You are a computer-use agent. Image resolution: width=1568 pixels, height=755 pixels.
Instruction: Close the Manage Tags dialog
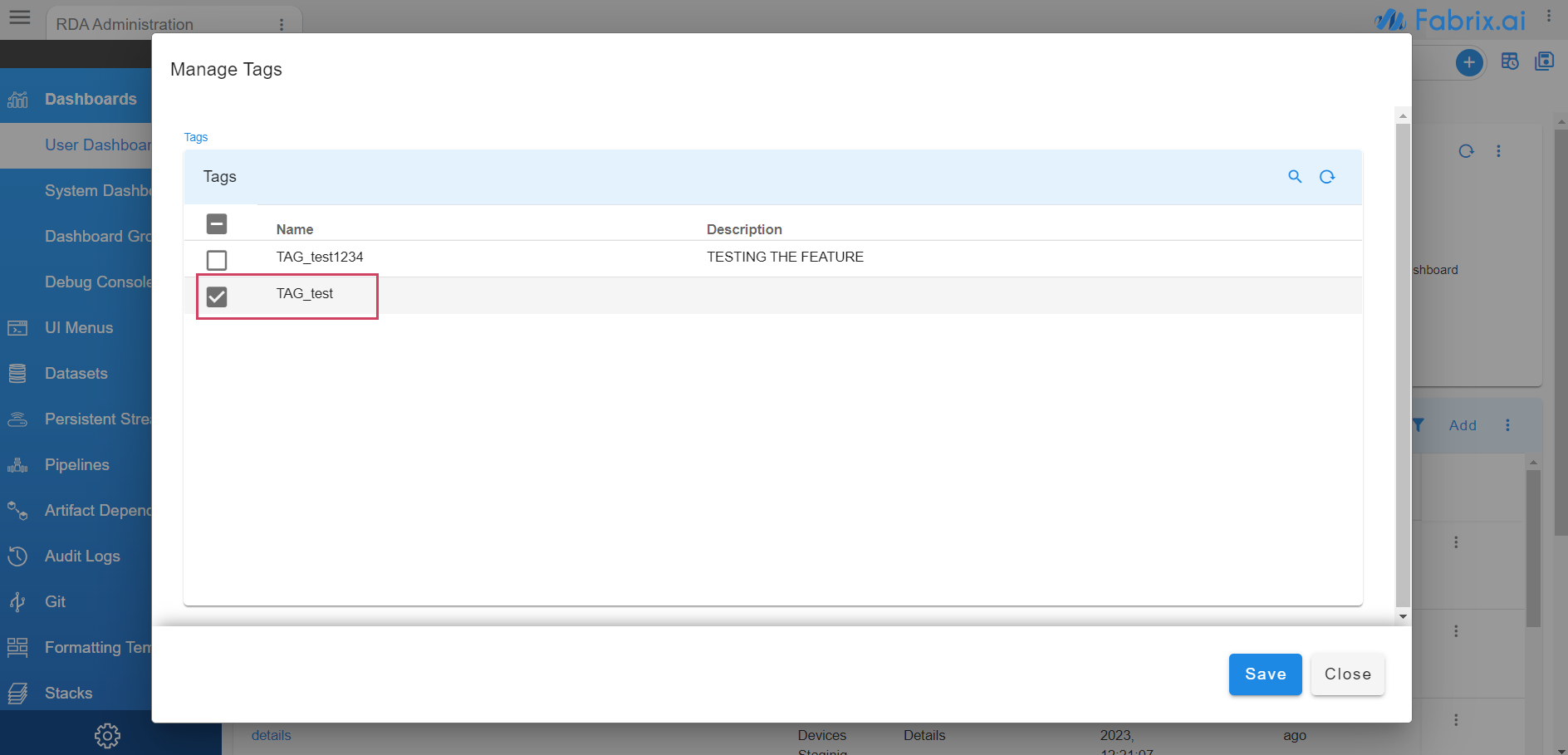tap(1347, 674)
